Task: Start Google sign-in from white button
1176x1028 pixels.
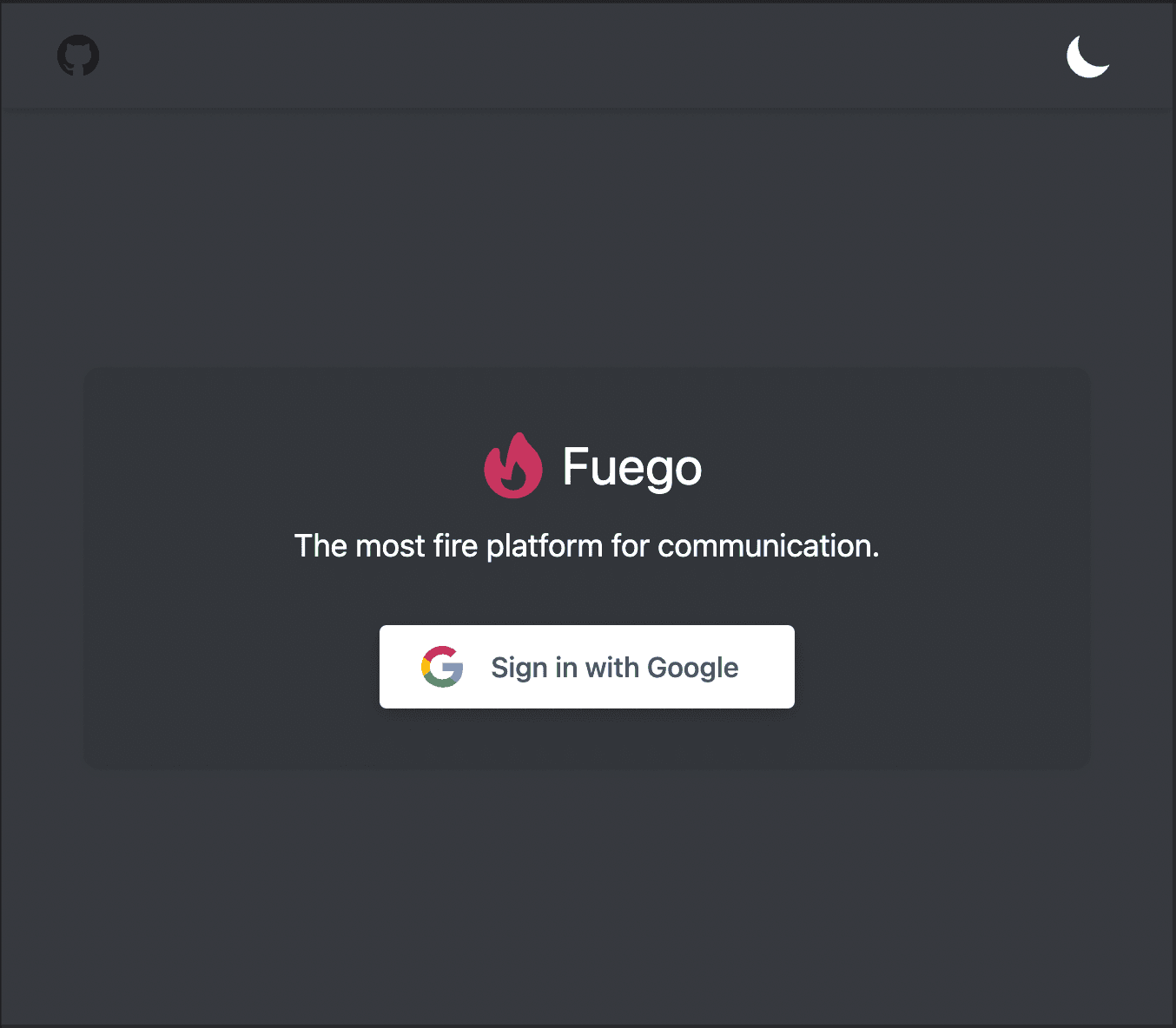Action: 586,667
